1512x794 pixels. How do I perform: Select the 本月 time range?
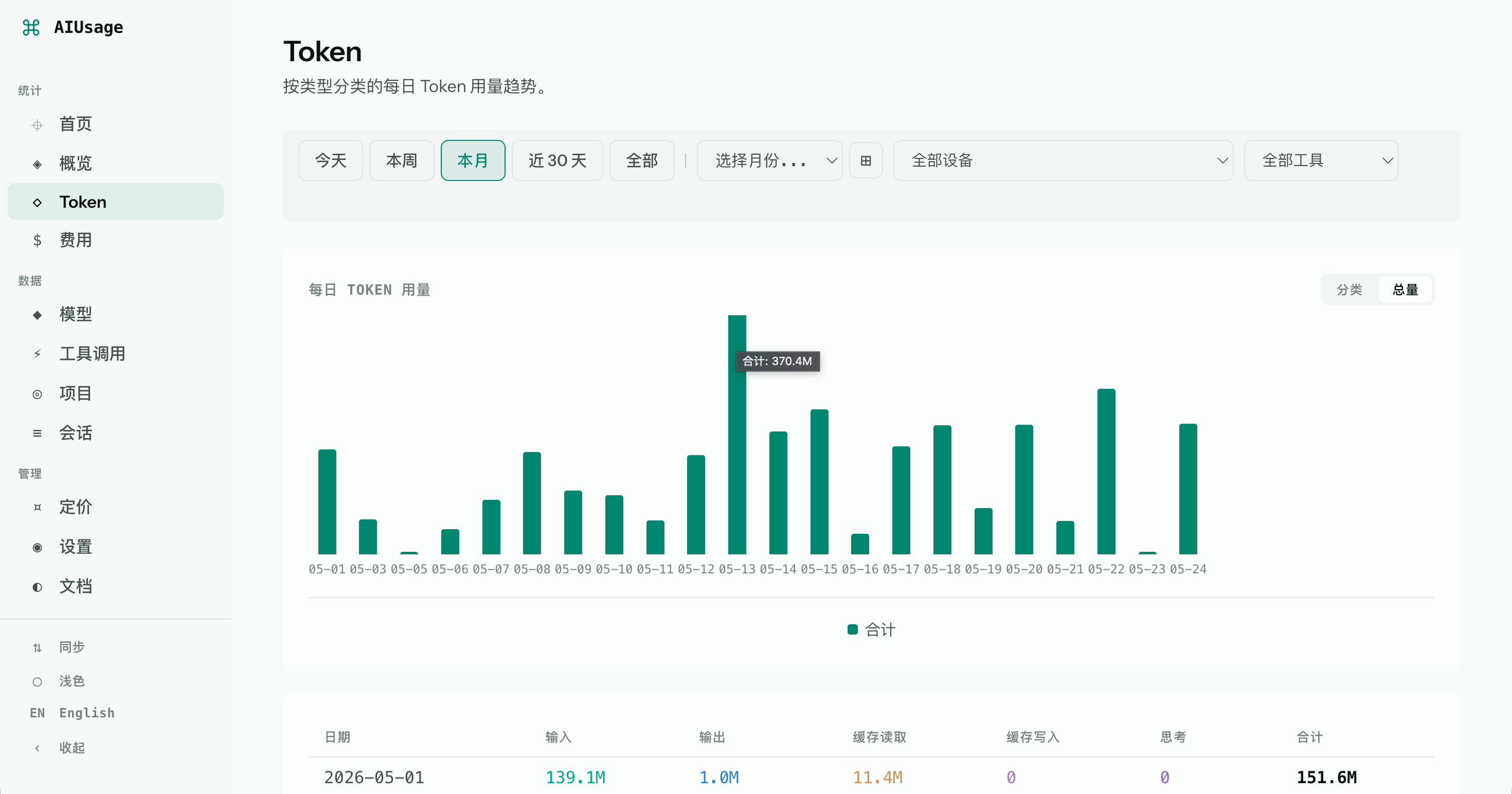click(473, 160)
